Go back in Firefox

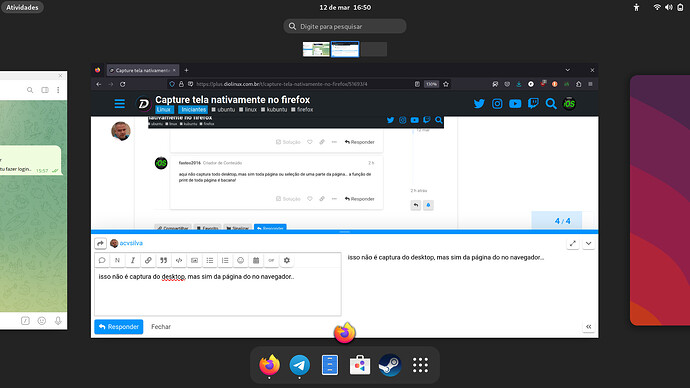pyautogui.click(x=99, y=84)
